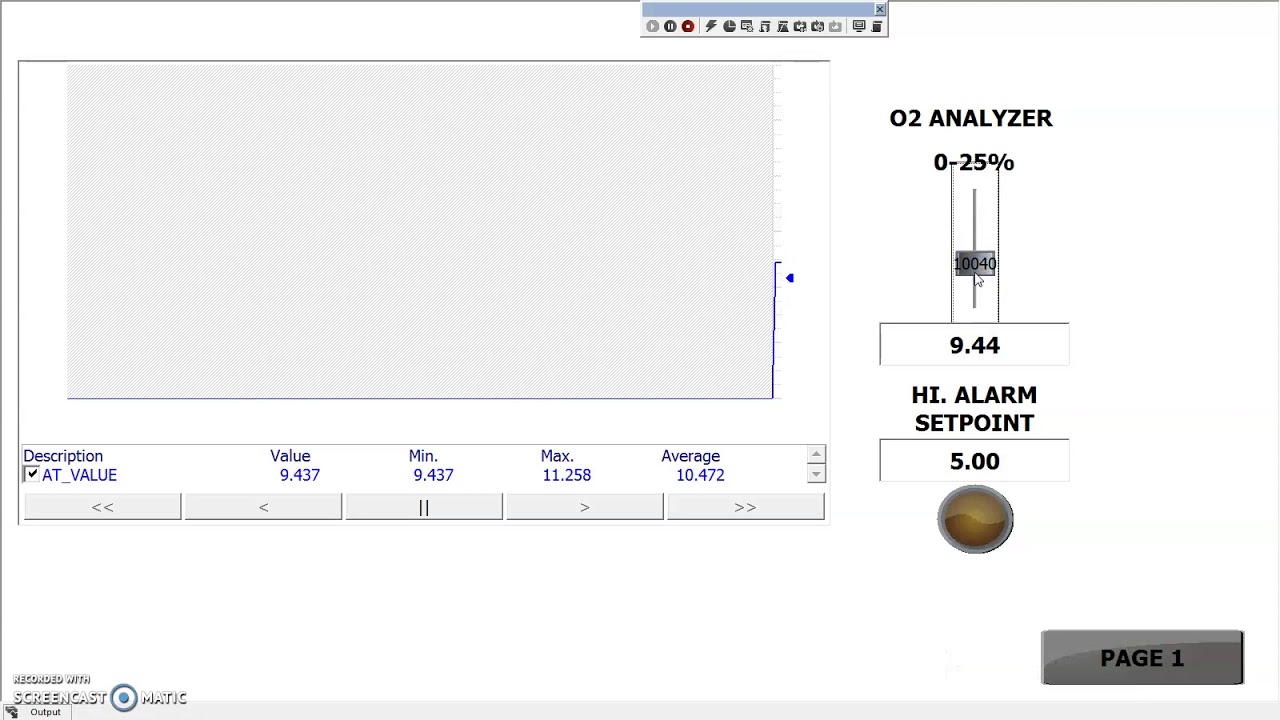
Task: Click the toolbar icon left of the two camera icons
Action: point(783,26)
